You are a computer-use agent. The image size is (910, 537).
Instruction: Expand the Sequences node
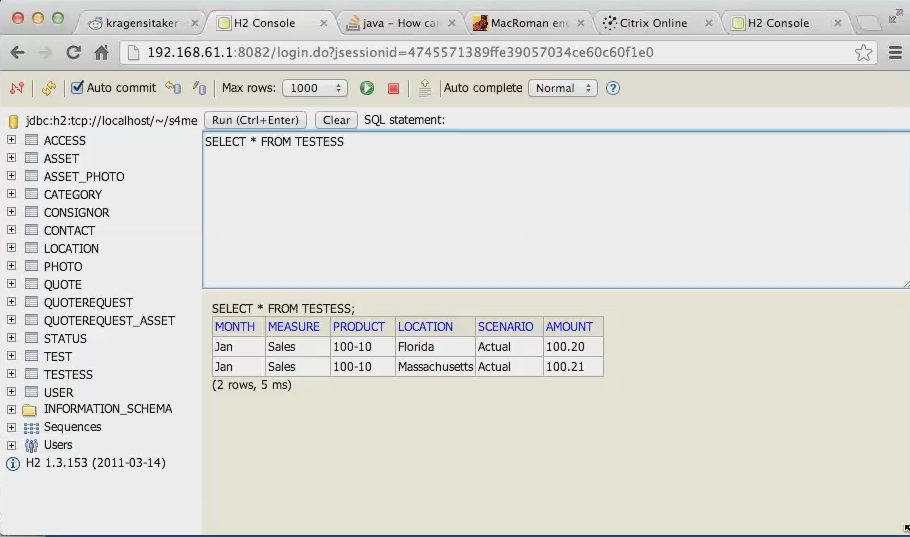tap(11, 427)
